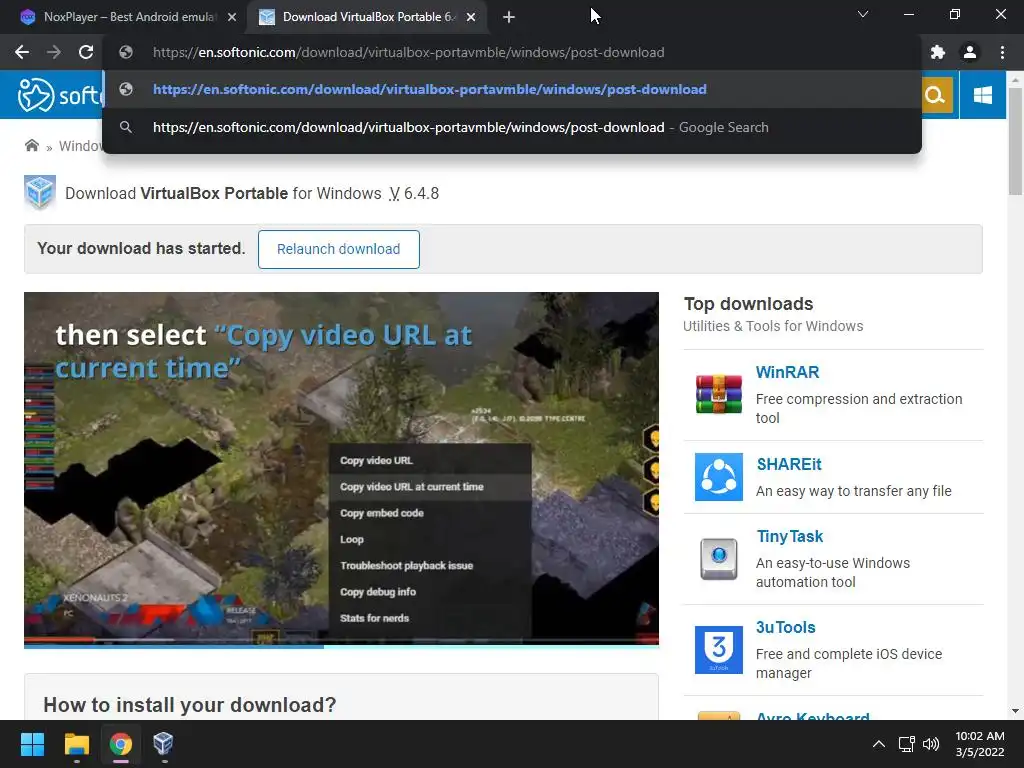The image size is (1024, 768).
Task: Select the Download VirtualBox Portable tab
Action: click(x=367, y=17)
